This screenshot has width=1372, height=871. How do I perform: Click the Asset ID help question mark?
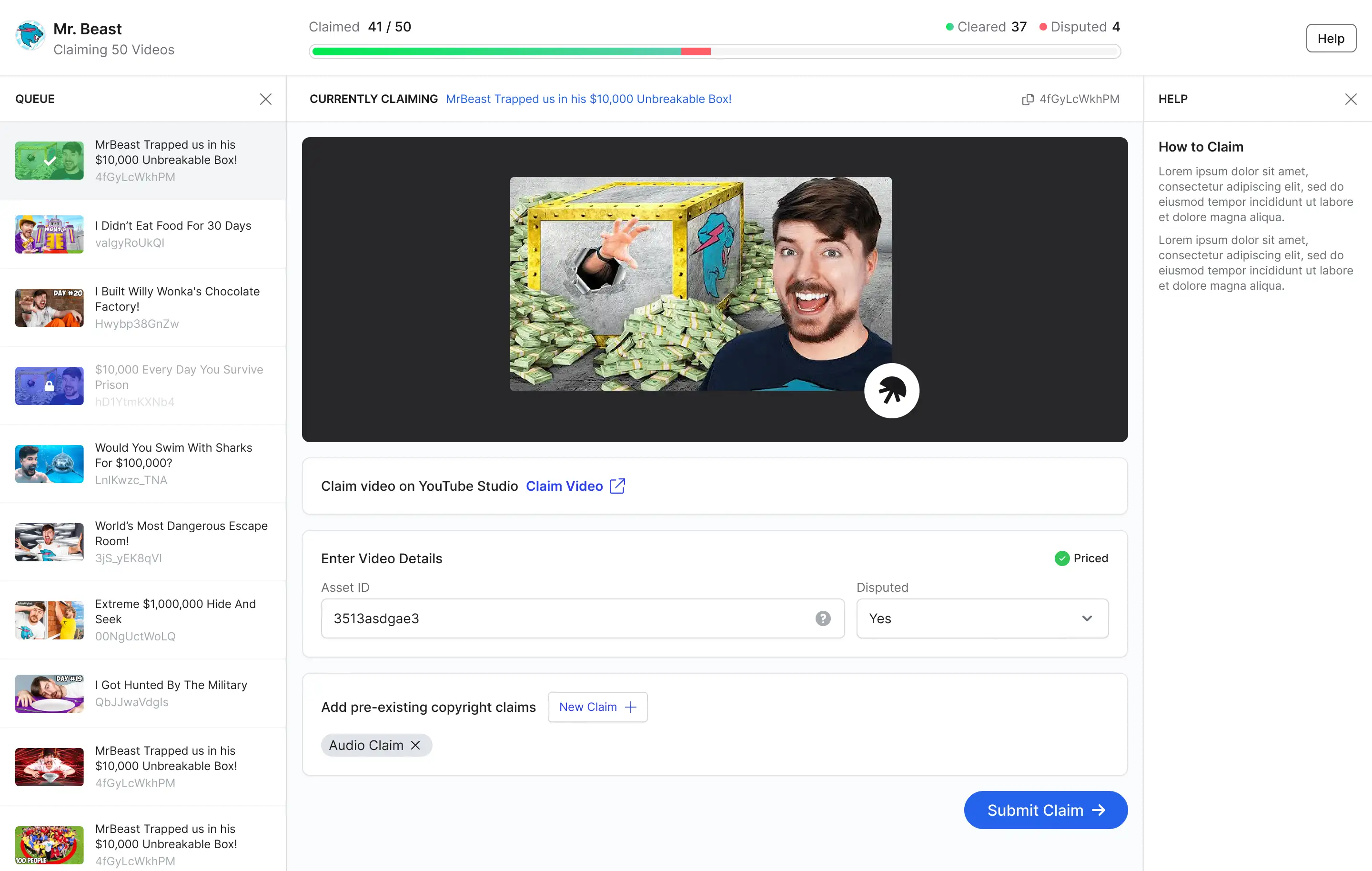pyautogui.click(x=823, y=618)
